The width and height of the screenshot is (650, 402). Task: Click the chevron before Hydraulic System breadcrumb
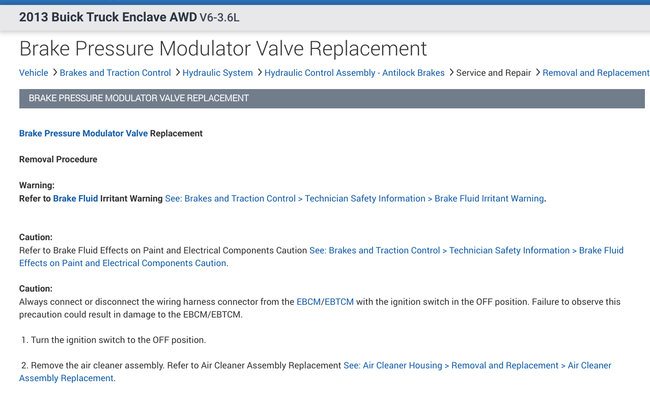click(x=177, y=73)
